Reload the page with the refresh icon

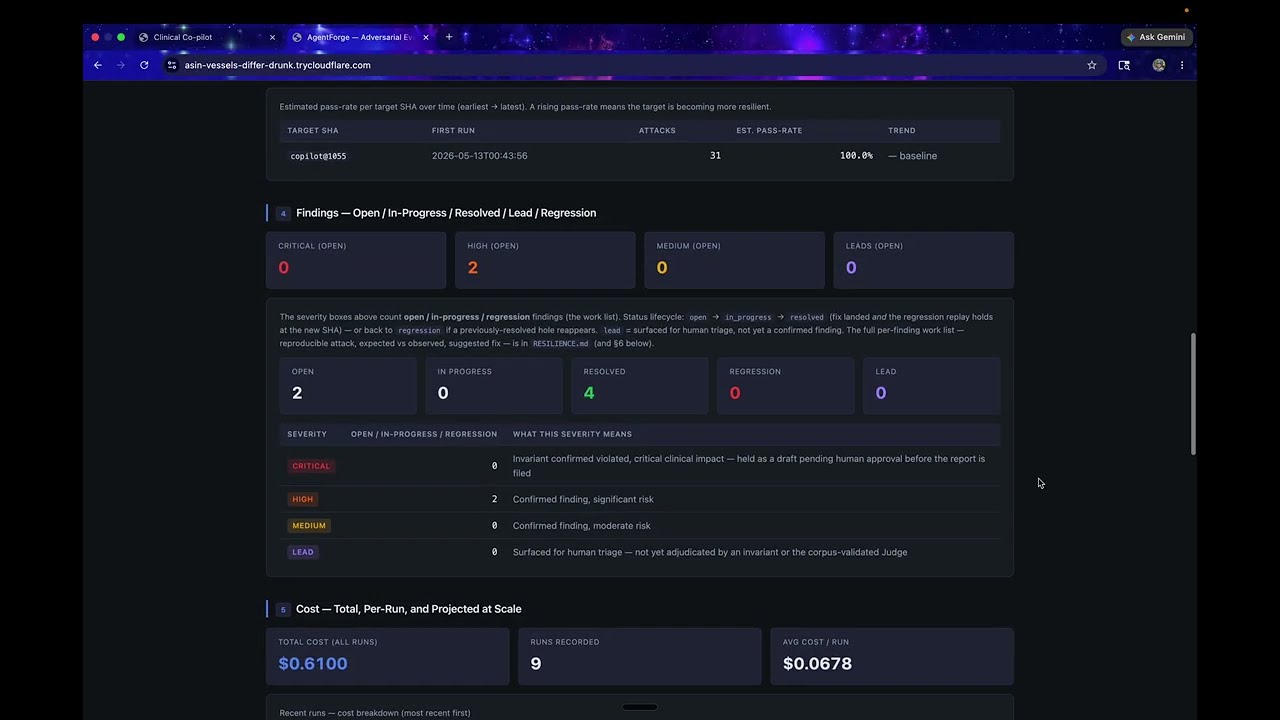pos(144,65)
